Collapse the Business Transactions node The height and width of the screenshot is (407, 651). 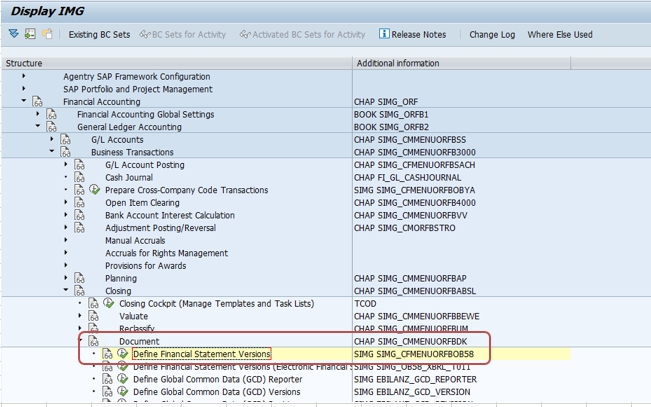tap(52, 151)
